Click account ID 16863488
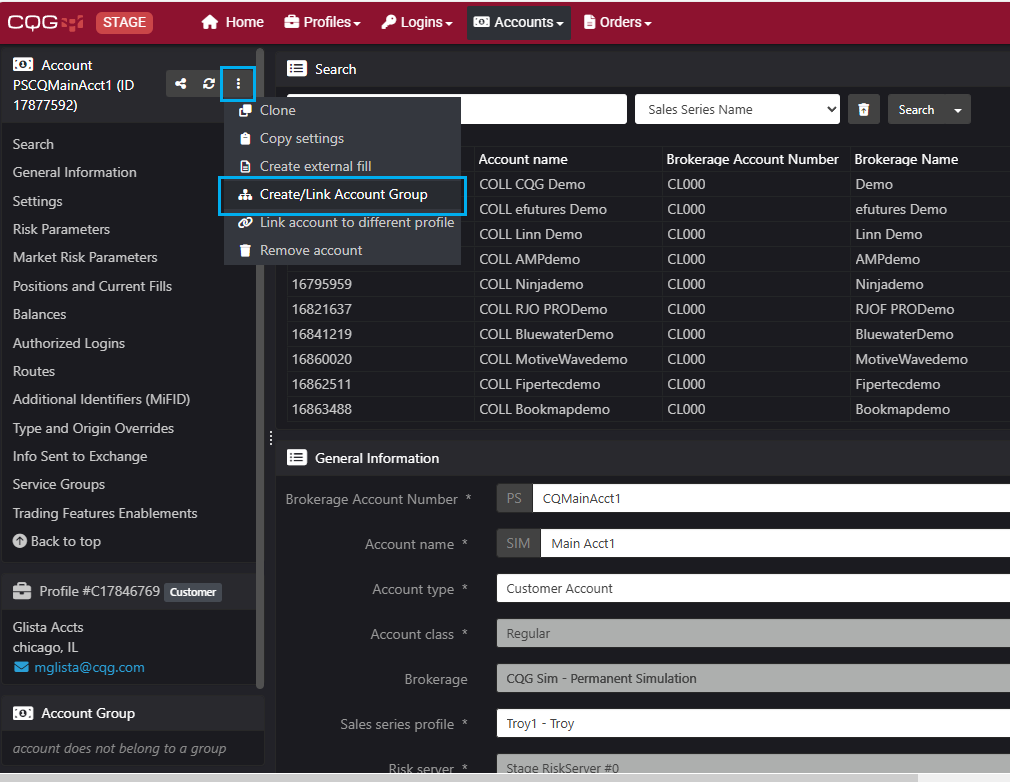Image resolution: width=1010 pixels, height=782 pixels. [x=321, y=410]
